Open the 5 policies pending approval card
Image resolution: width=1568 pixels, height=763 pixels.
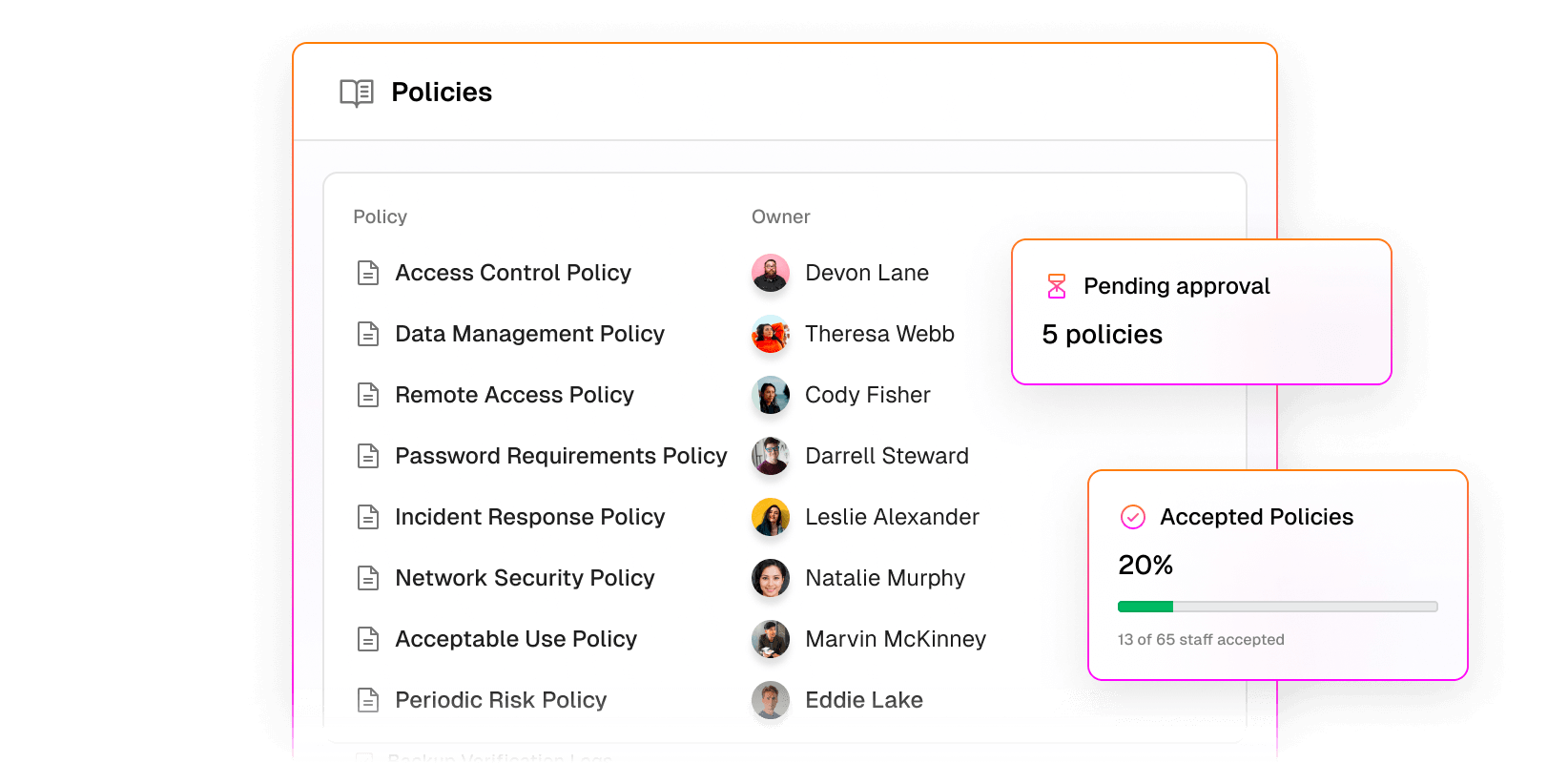pyautogui.click(x=1202, y=312)
